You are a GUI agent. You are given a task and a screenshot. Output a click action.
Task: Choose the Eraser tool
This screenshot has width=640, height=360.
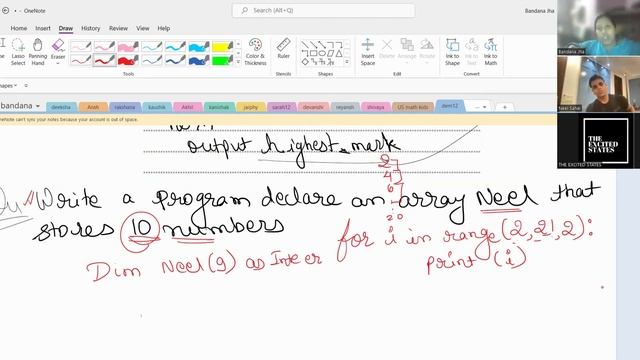(58, 49)
